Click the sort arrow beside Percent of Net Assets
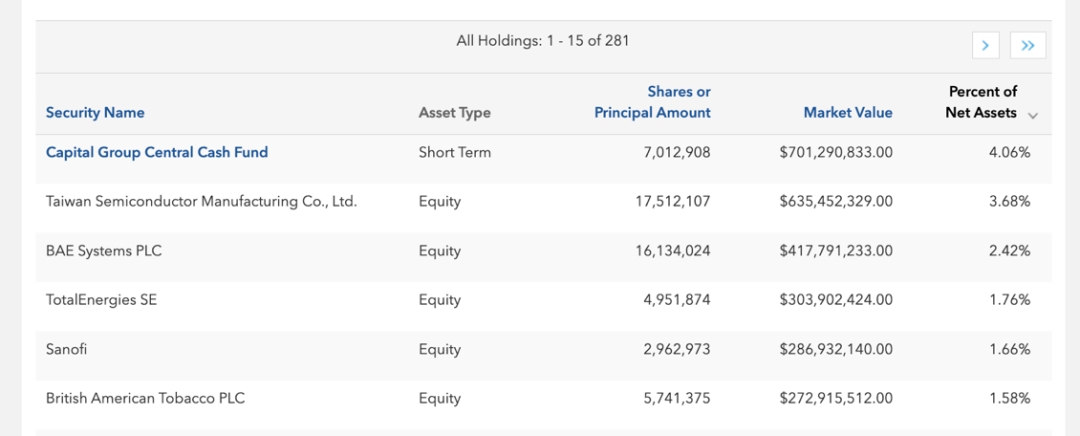The image size is (1080, 436). (1033, 115)
